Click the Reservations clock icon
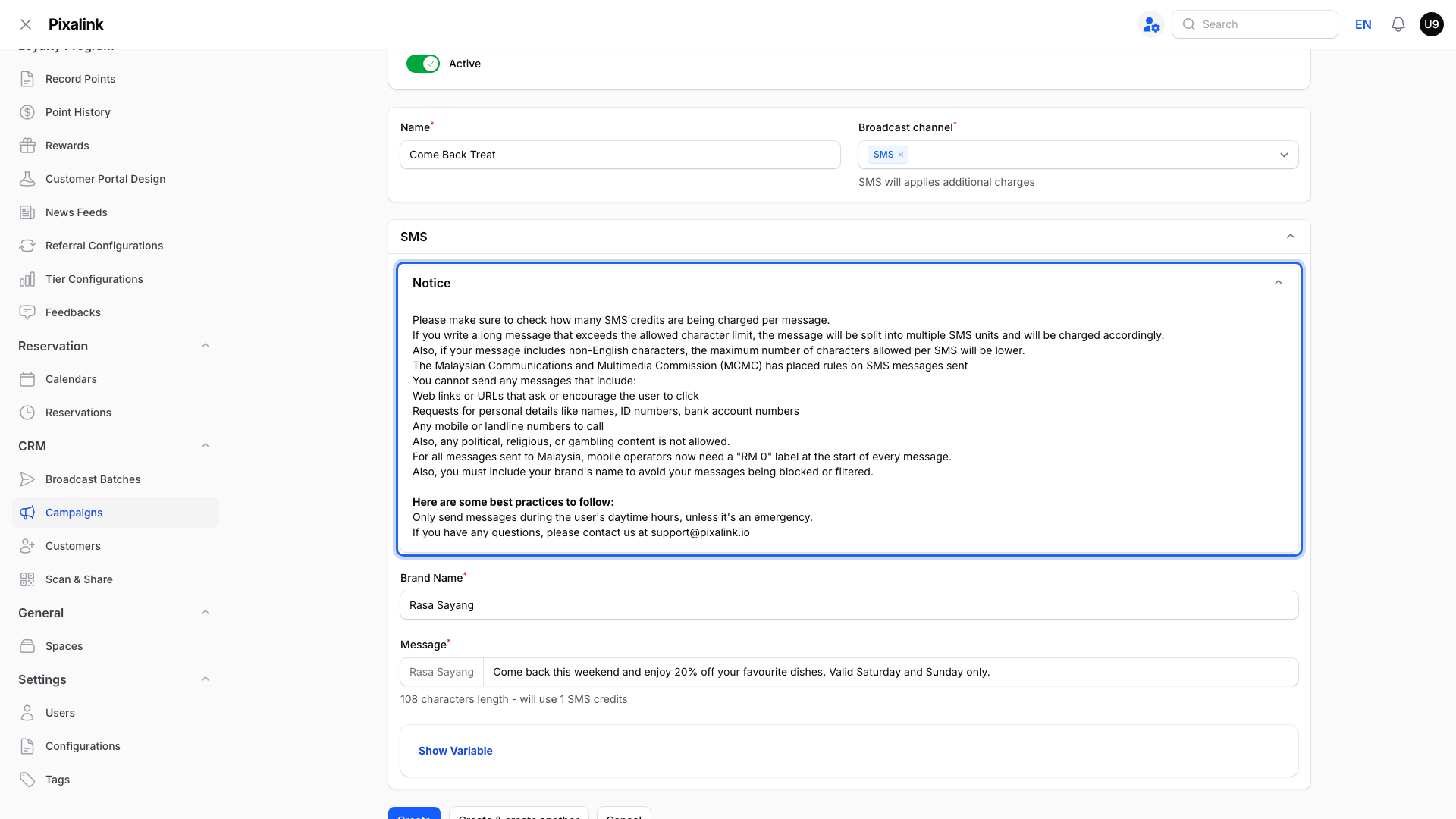The height and width of the screenshot is (819, 1456). point(27,413)
